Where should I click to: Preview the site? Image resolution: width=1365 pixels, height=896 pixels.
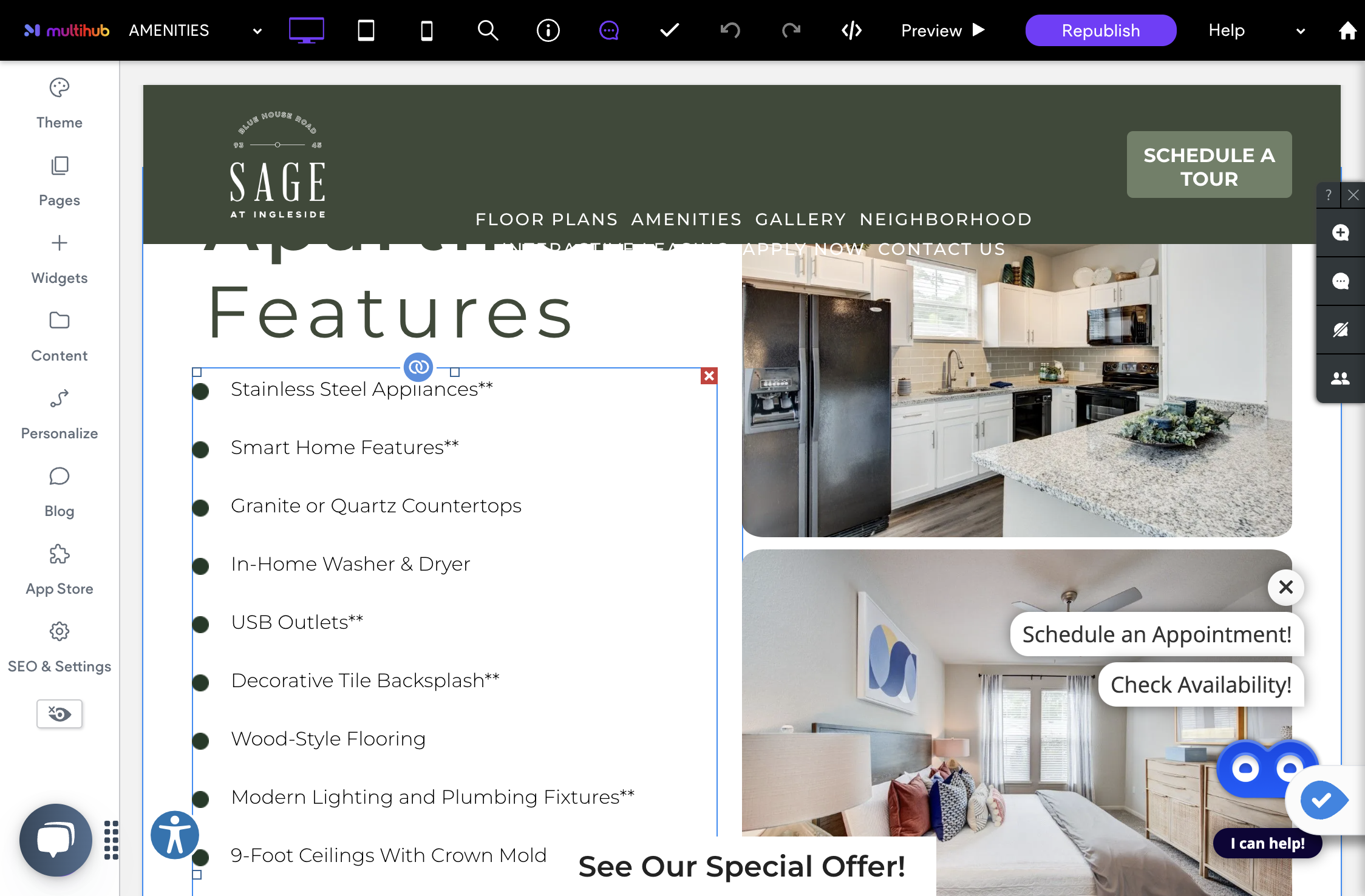click(943, 30)
